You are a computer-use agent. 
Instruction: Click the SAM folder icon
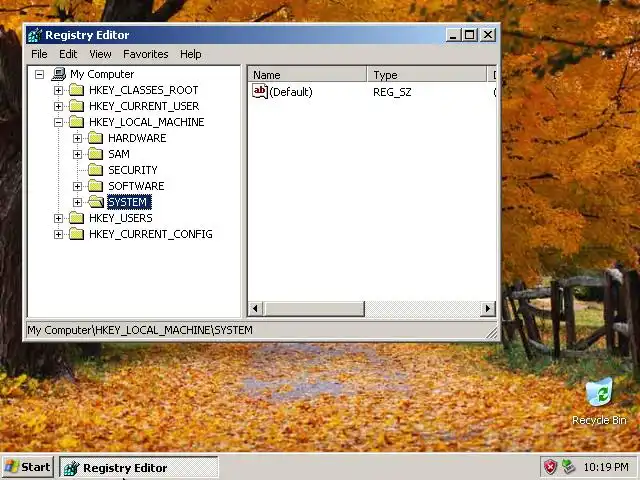click(x=96, y=154)
